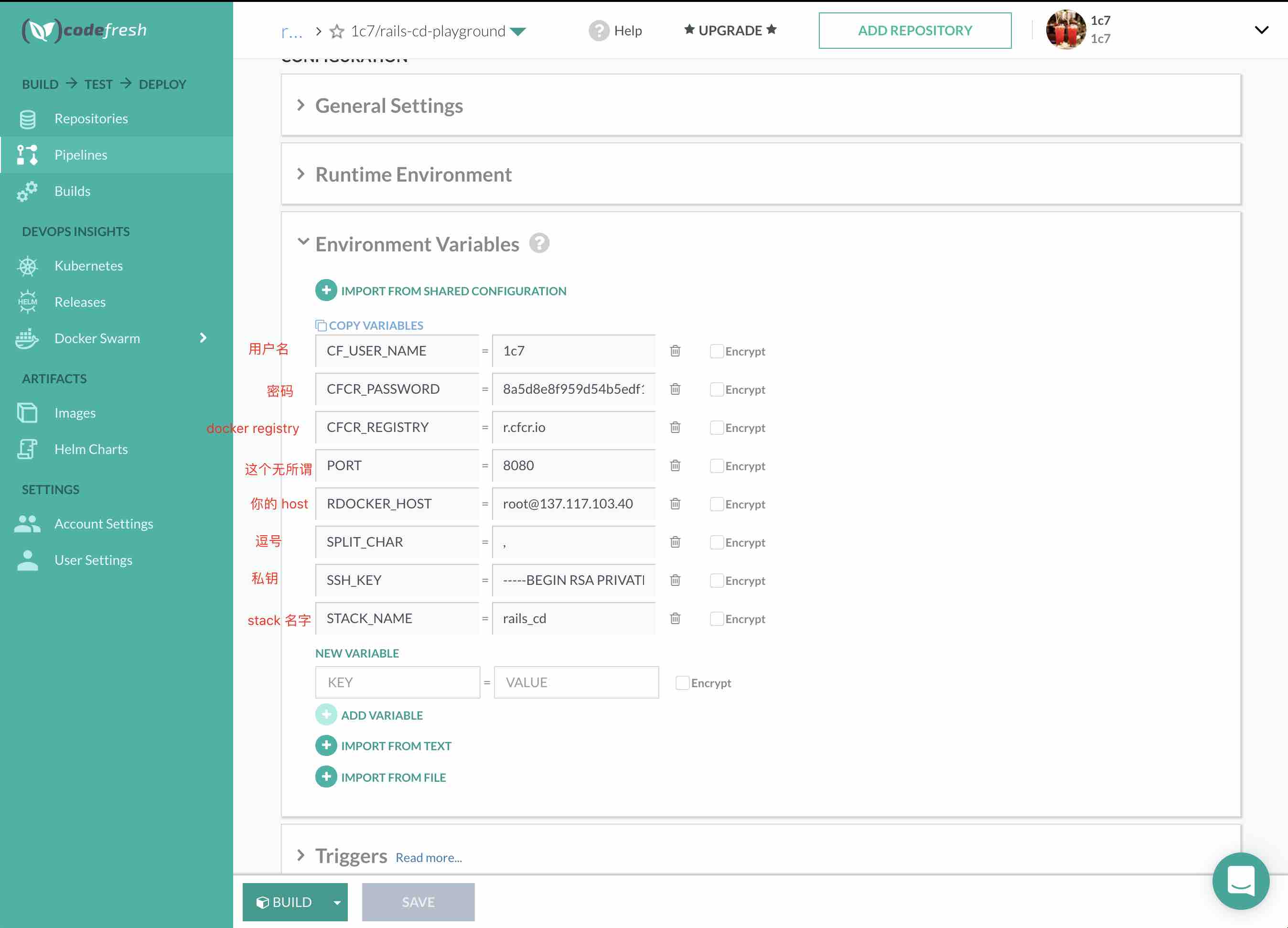Click the Add Repository button
Viewport: 1288px width, 928px height.
point(914,31)
